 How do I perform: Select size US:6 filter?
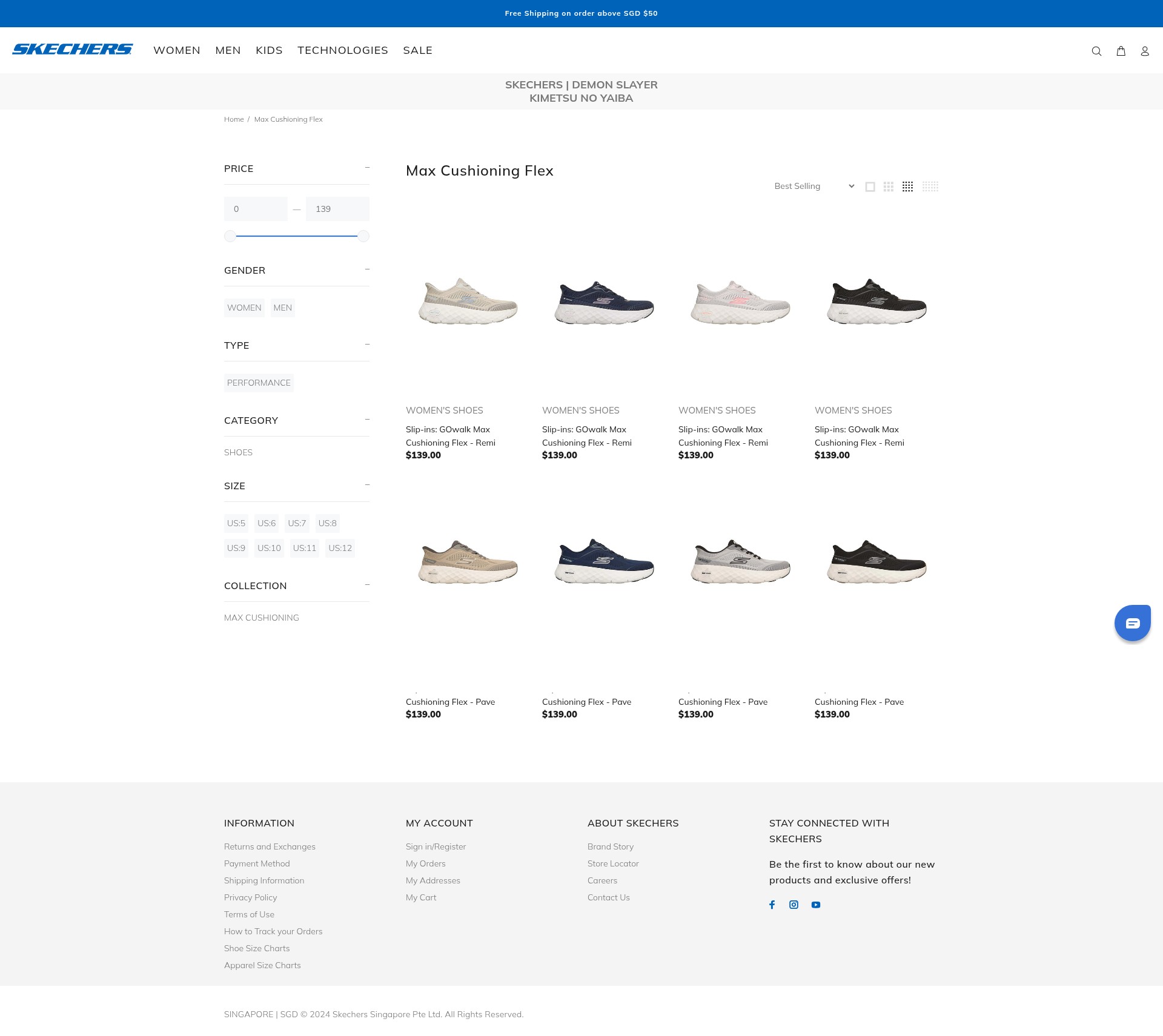click(x=267, y=523)
